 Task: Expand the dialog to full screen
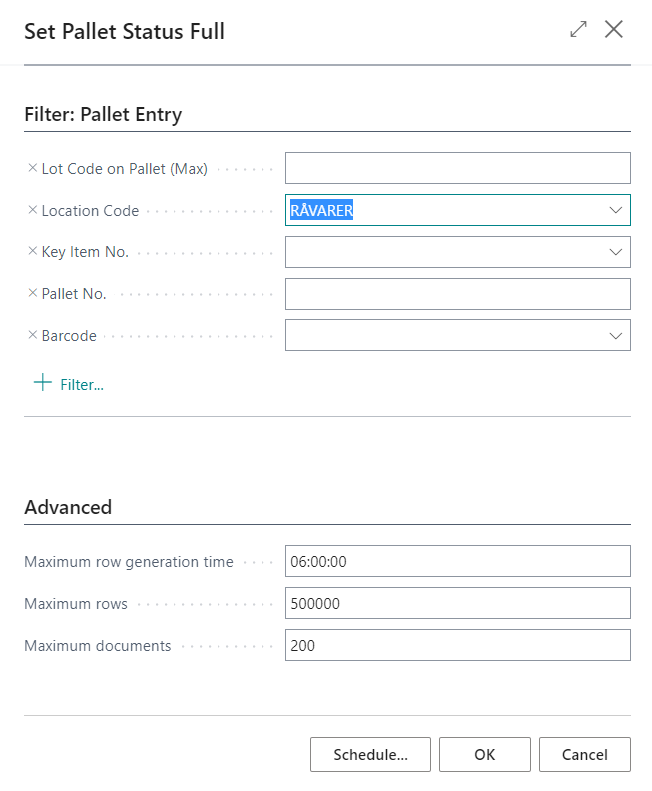578,30
